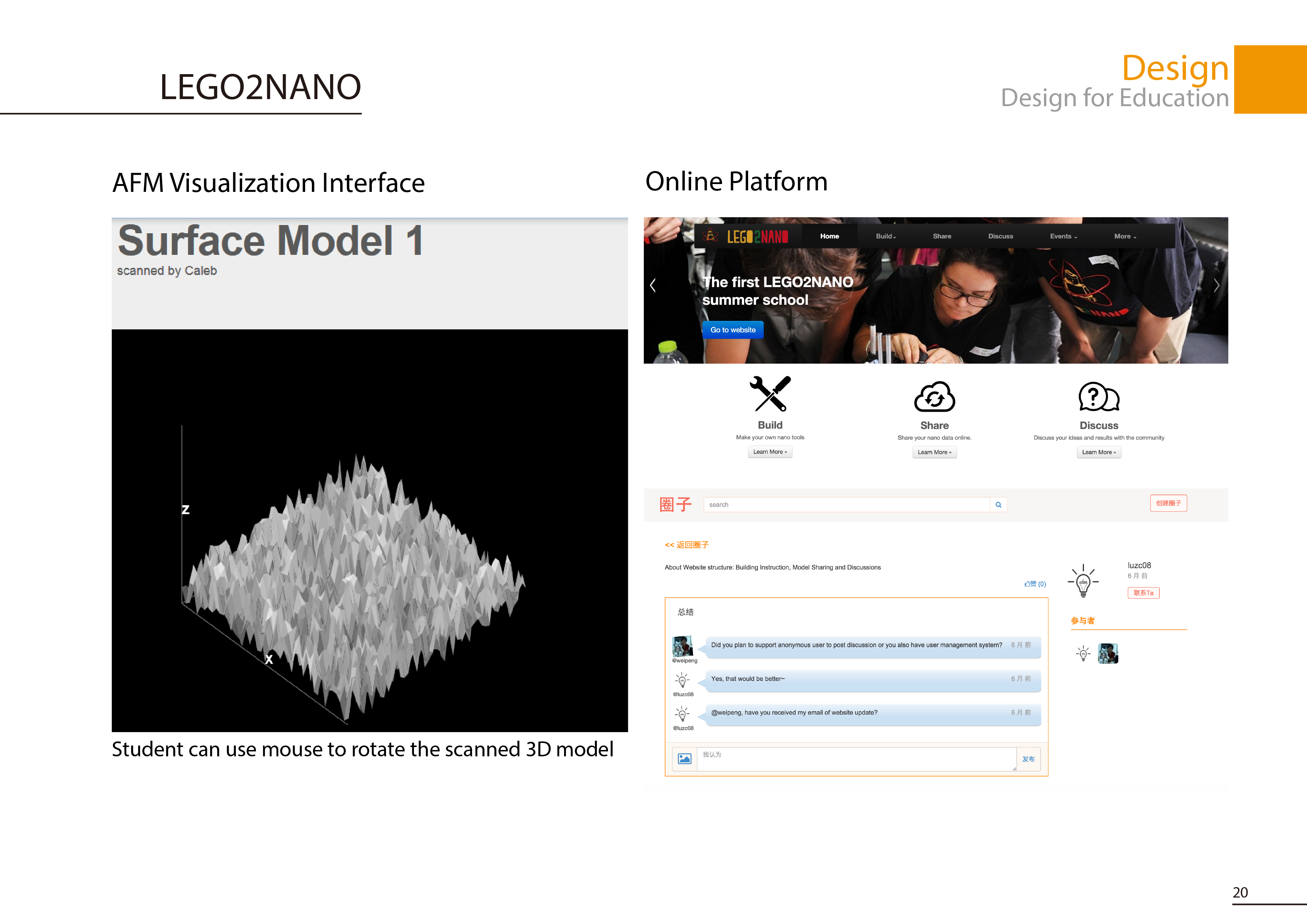Click the Share cloud sync icon
1307x924 pixels.
coord(934,397)
